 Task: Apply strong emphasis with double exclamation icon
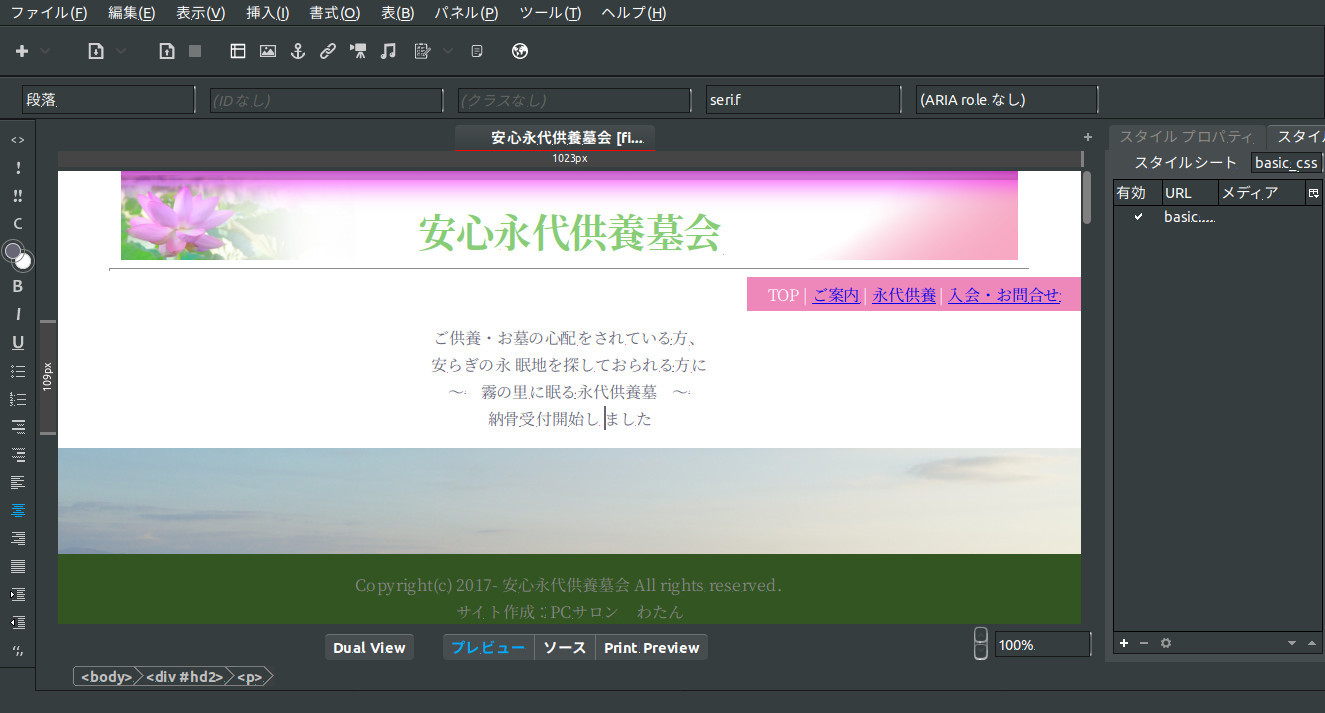tap(18, 196)
